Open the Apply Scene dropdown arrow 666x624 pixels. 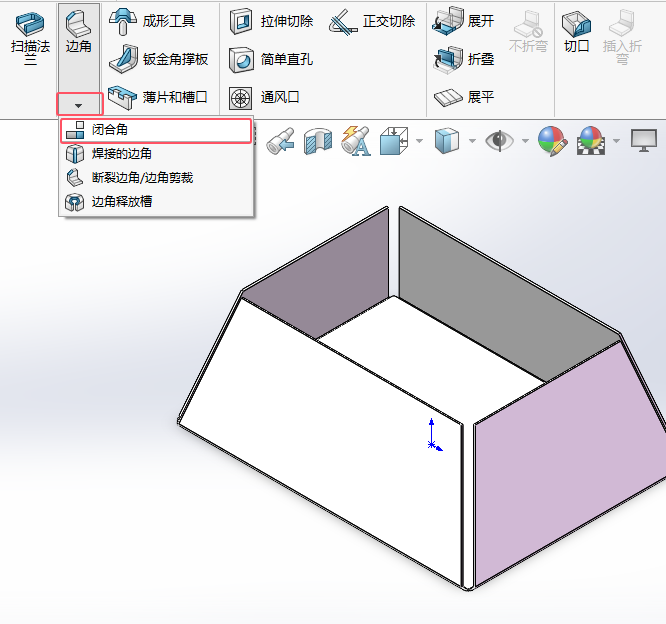[616, 141]
